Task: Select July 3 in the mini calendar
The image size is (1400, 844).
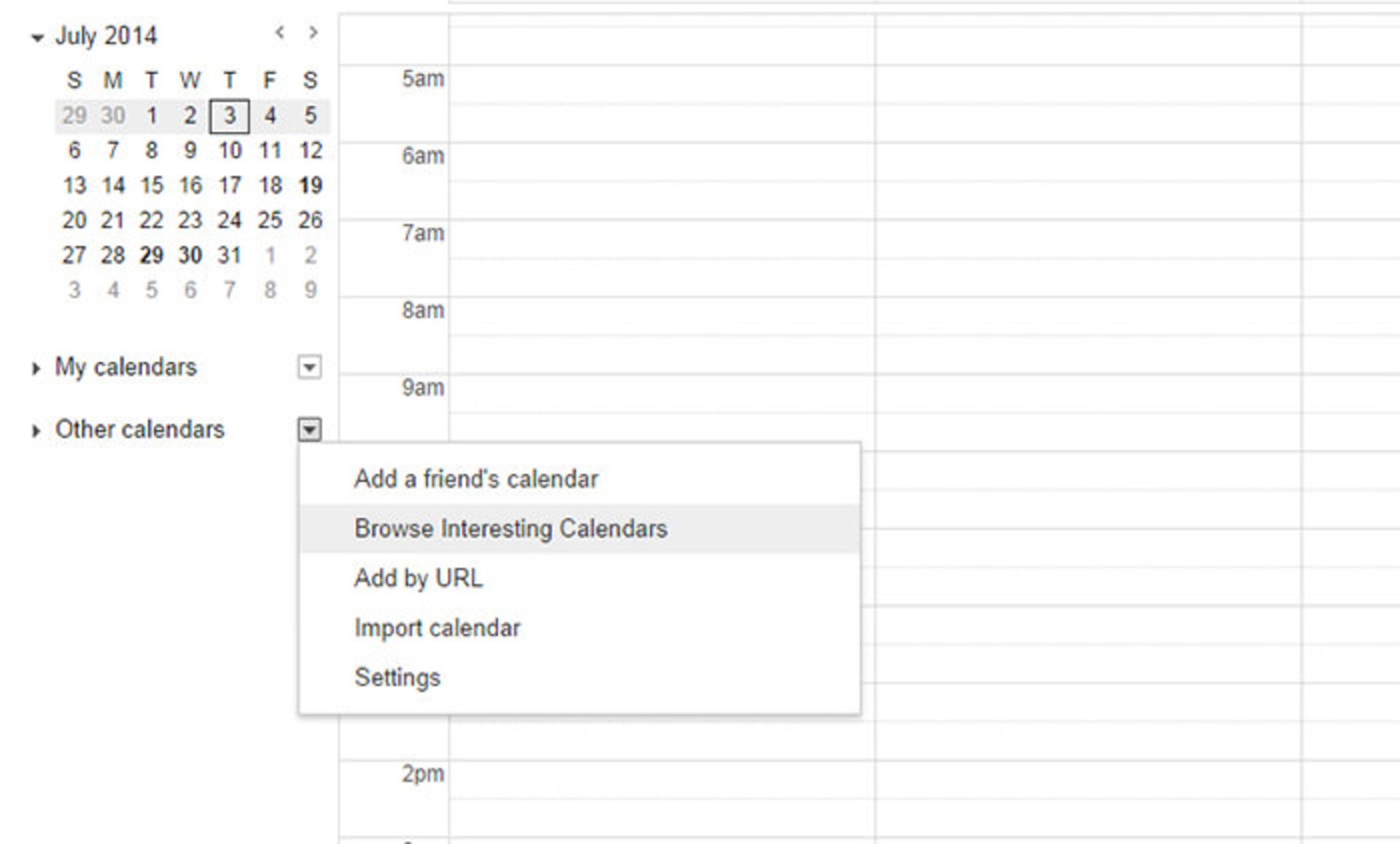Action: tap(230, 115)
